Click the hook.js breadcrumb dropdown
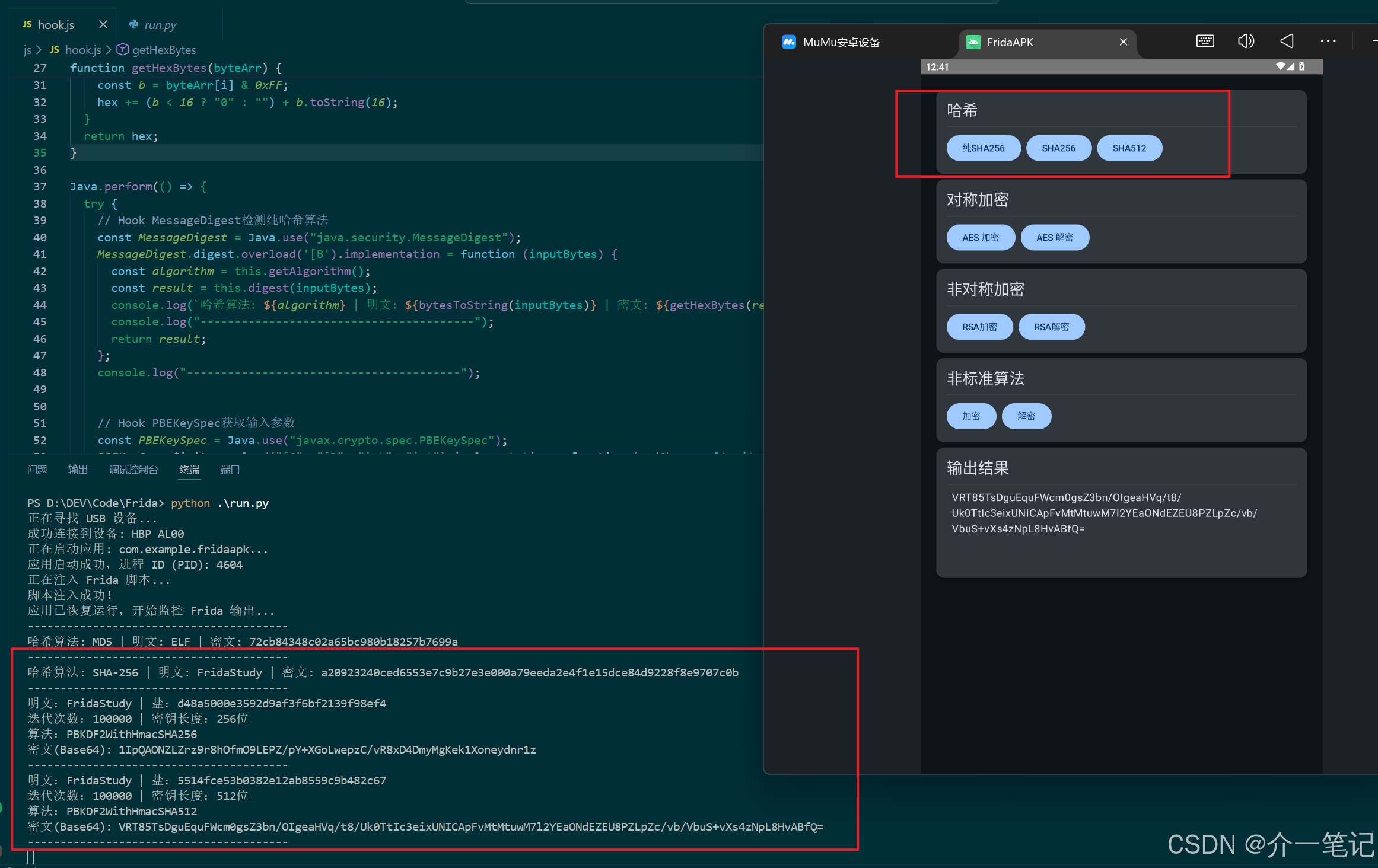This screenshot has width=1378, height=868. [83, 50]
